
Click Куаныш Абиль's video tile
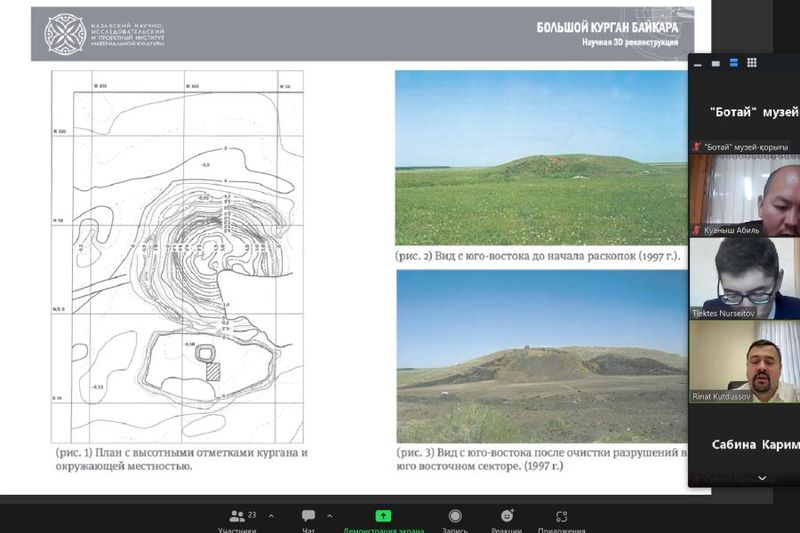point(744,194)
